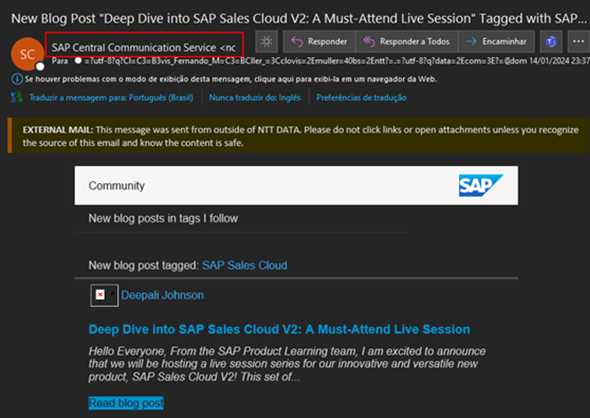Click the translate icon beside Traduzir
590x418 pixels.
[17, 97]
